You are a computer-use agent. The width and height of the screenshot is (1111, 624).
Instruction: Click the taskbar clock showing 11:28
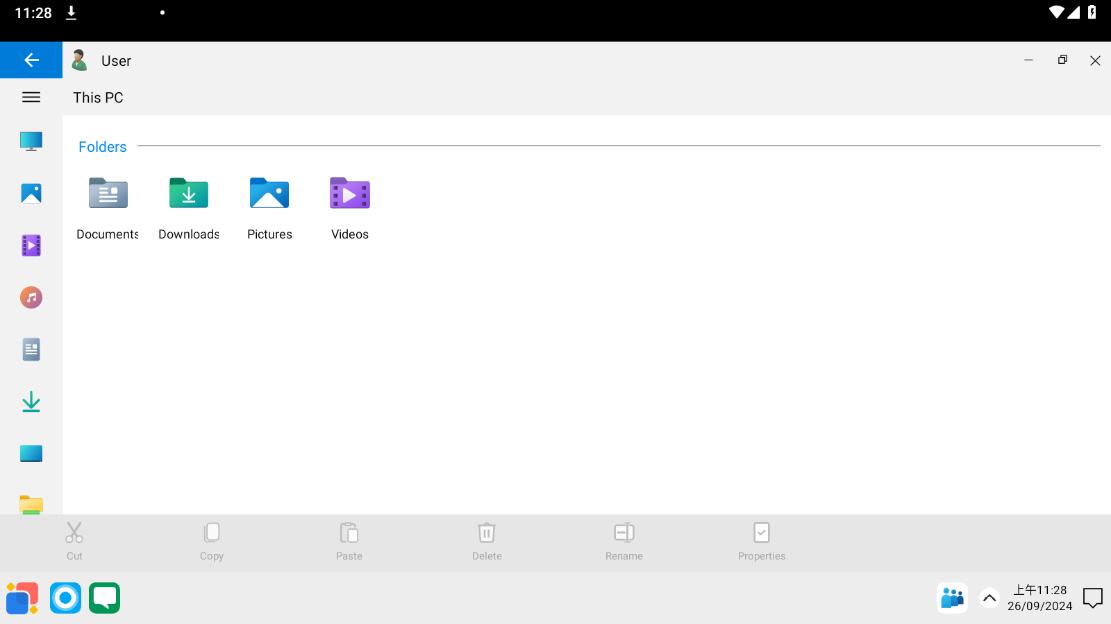1040,598
